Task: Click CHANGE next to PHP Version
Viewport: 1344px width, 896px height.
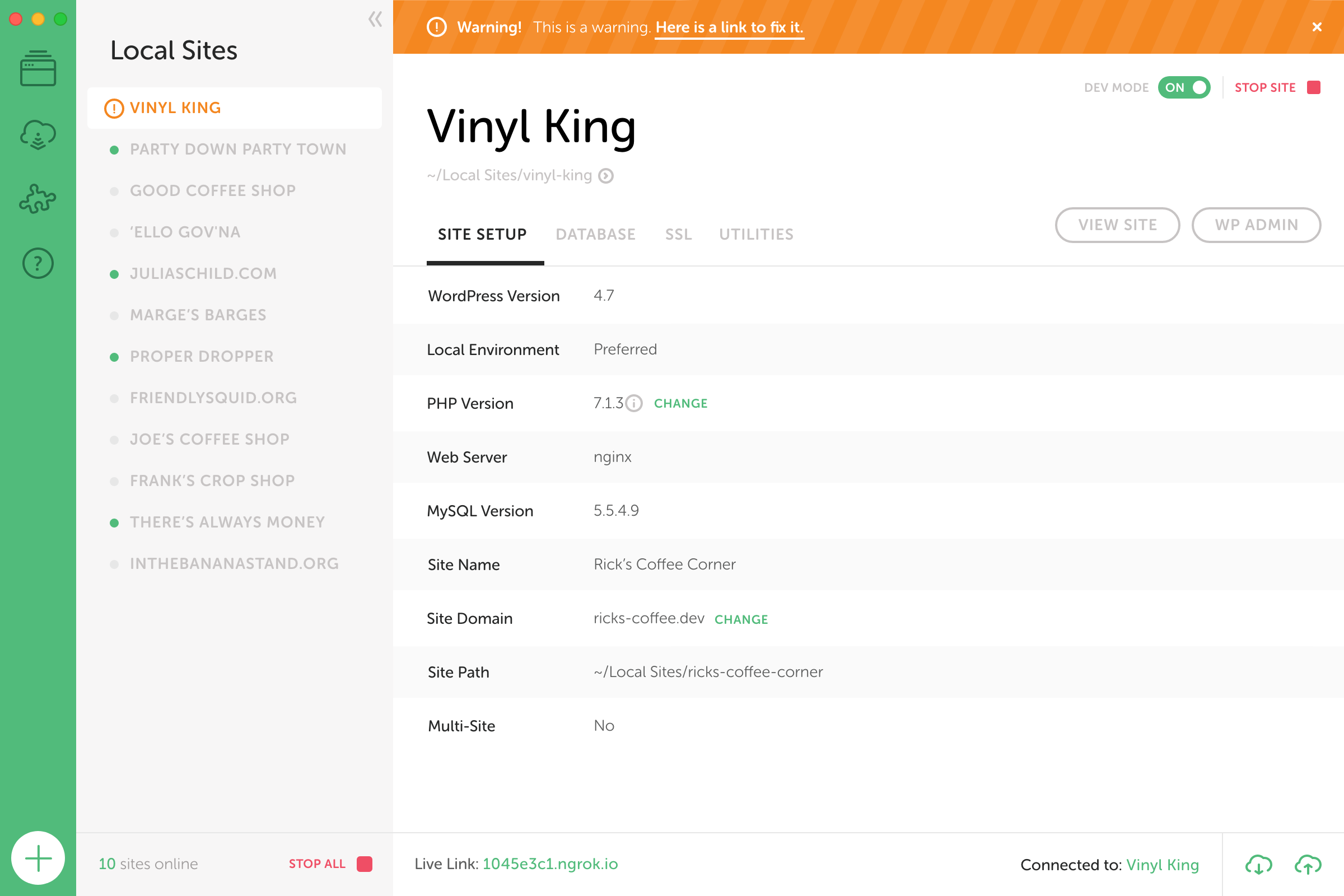Action: click(x=680, y=403)
